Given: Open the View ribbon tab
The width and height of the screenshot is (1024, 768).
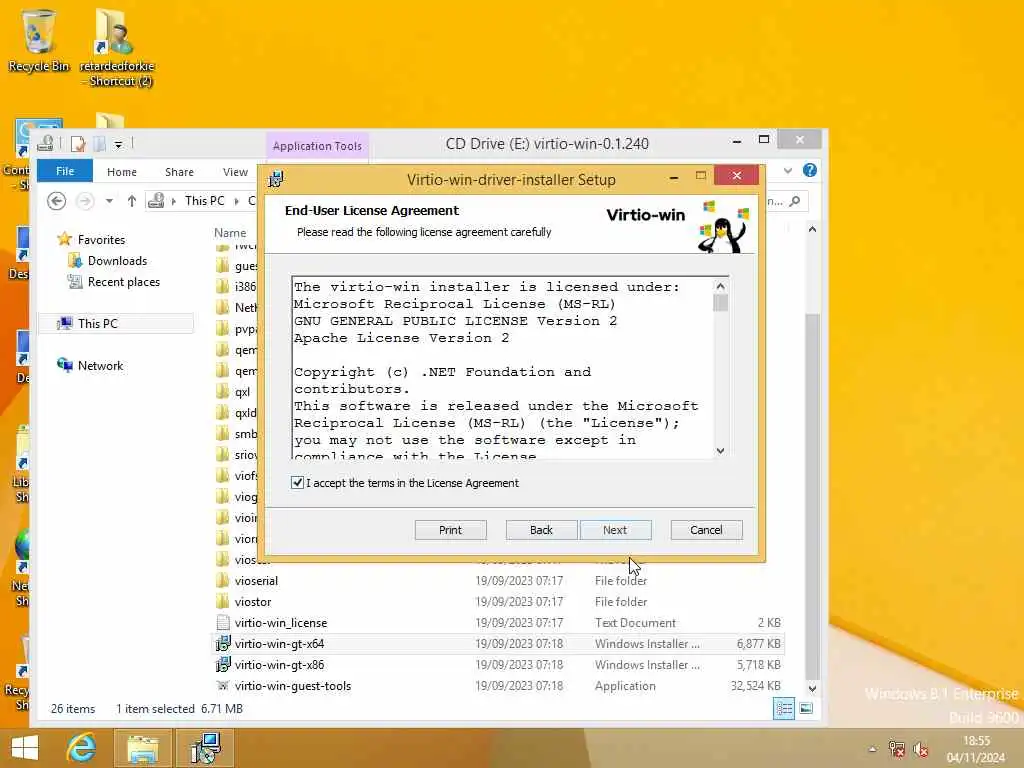Looking at the screenshot, I should [235, 172].
